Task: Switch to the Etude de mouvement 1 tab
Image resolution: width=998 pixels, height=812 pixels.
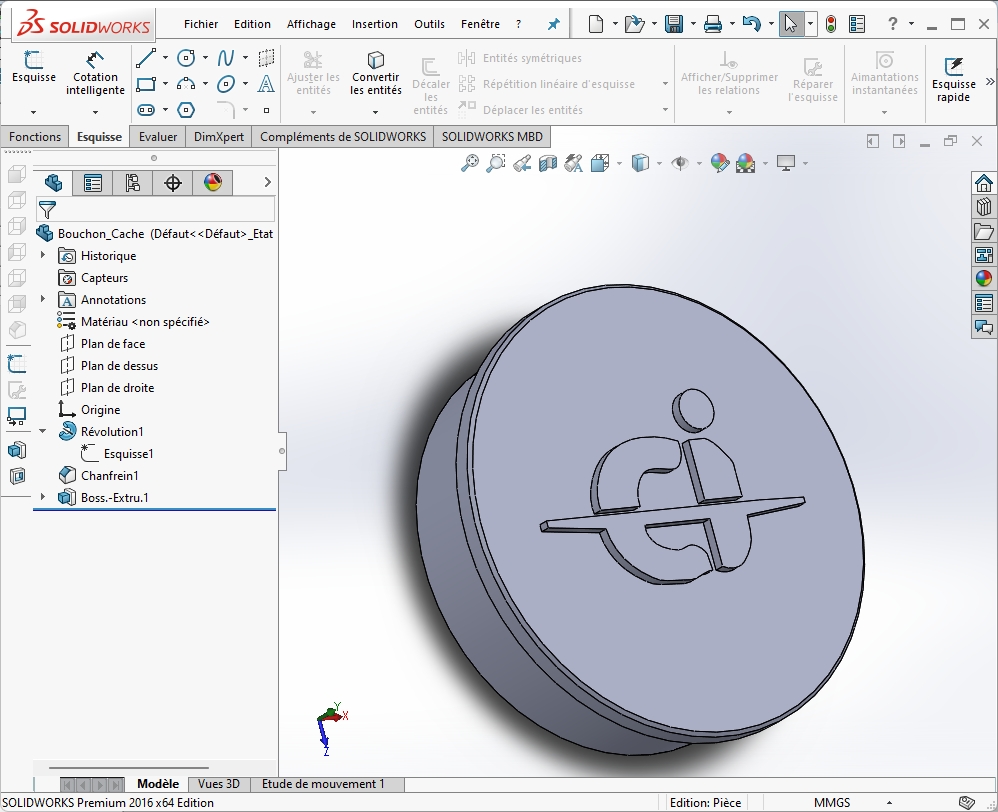Action: click(x=322, y=784)
